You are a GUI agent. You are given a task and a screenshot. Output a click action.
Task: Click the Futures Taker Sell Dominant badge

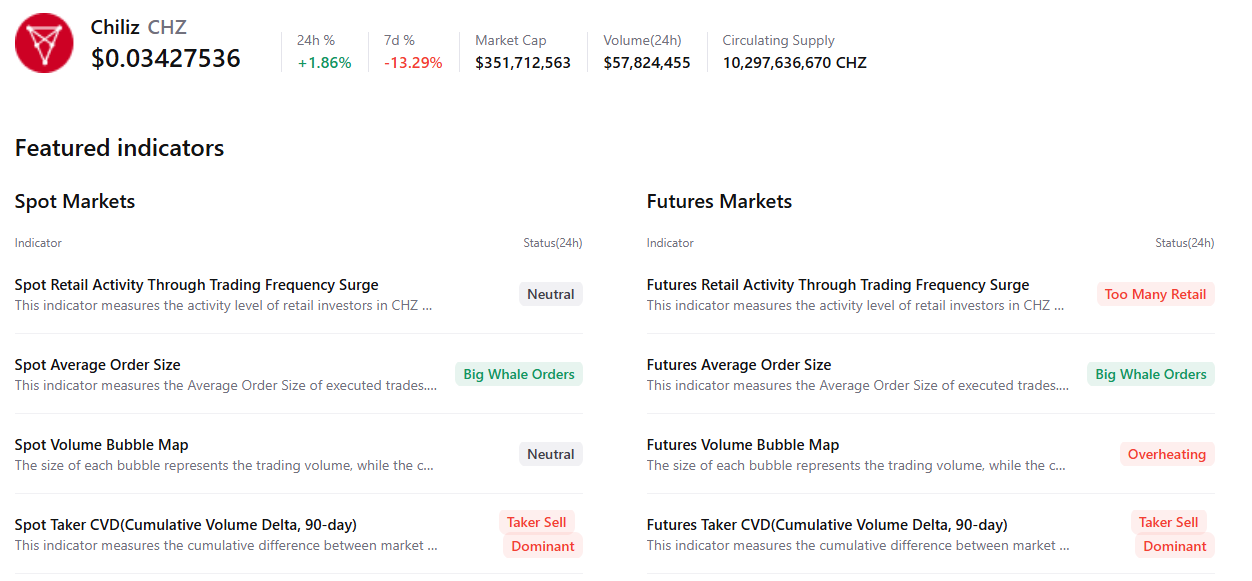pyautogui.click(x=1171, y=534)
